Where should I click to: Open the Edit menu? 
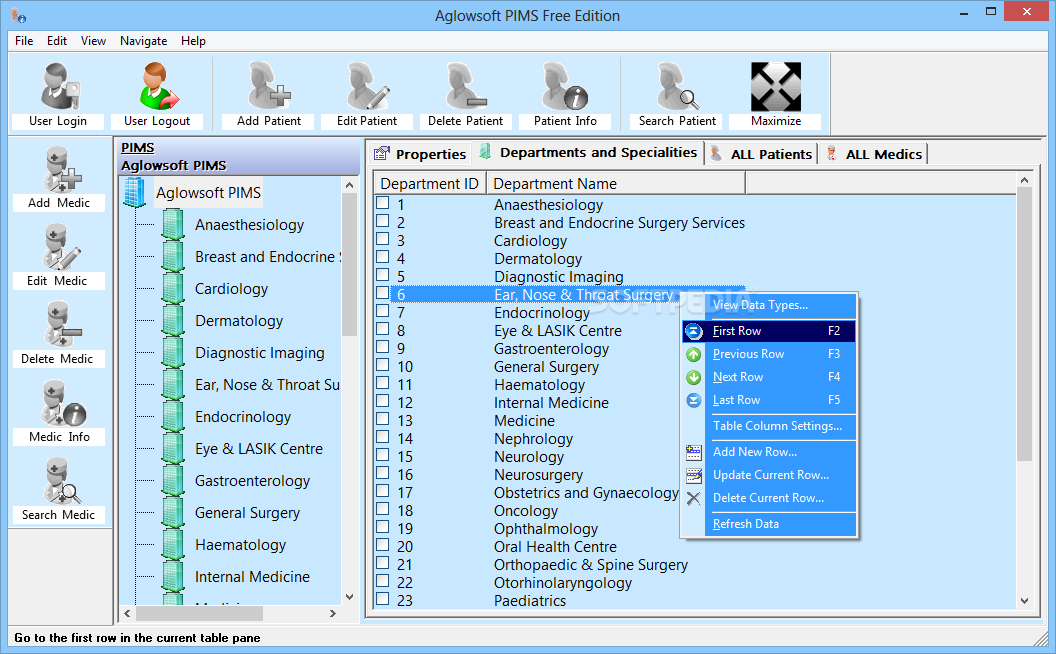pos(57,40)
